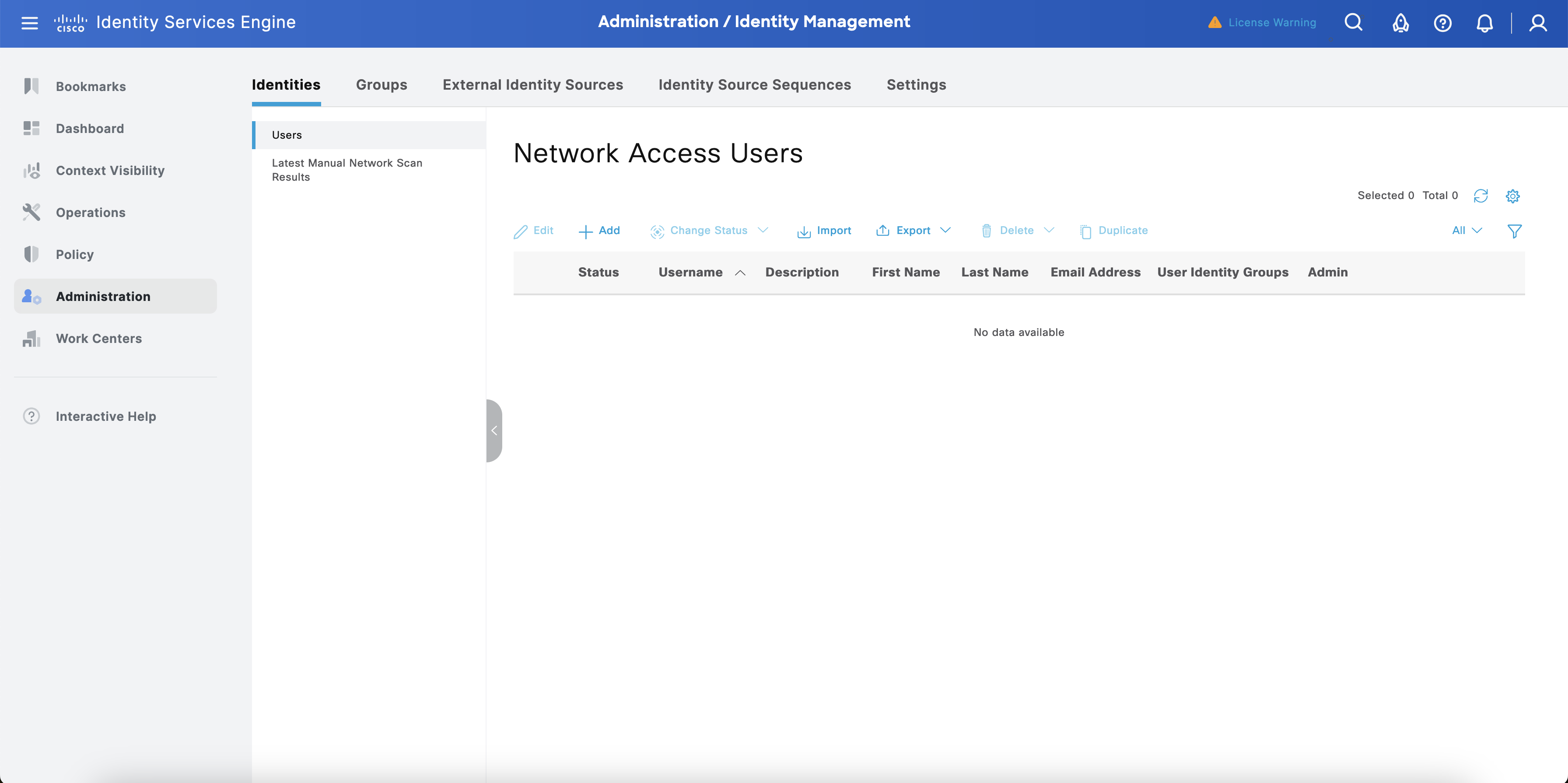This screenshot has width=1568, height=783.
Task: Toggle Username column sort arrow
Action: tap(740, 273)
